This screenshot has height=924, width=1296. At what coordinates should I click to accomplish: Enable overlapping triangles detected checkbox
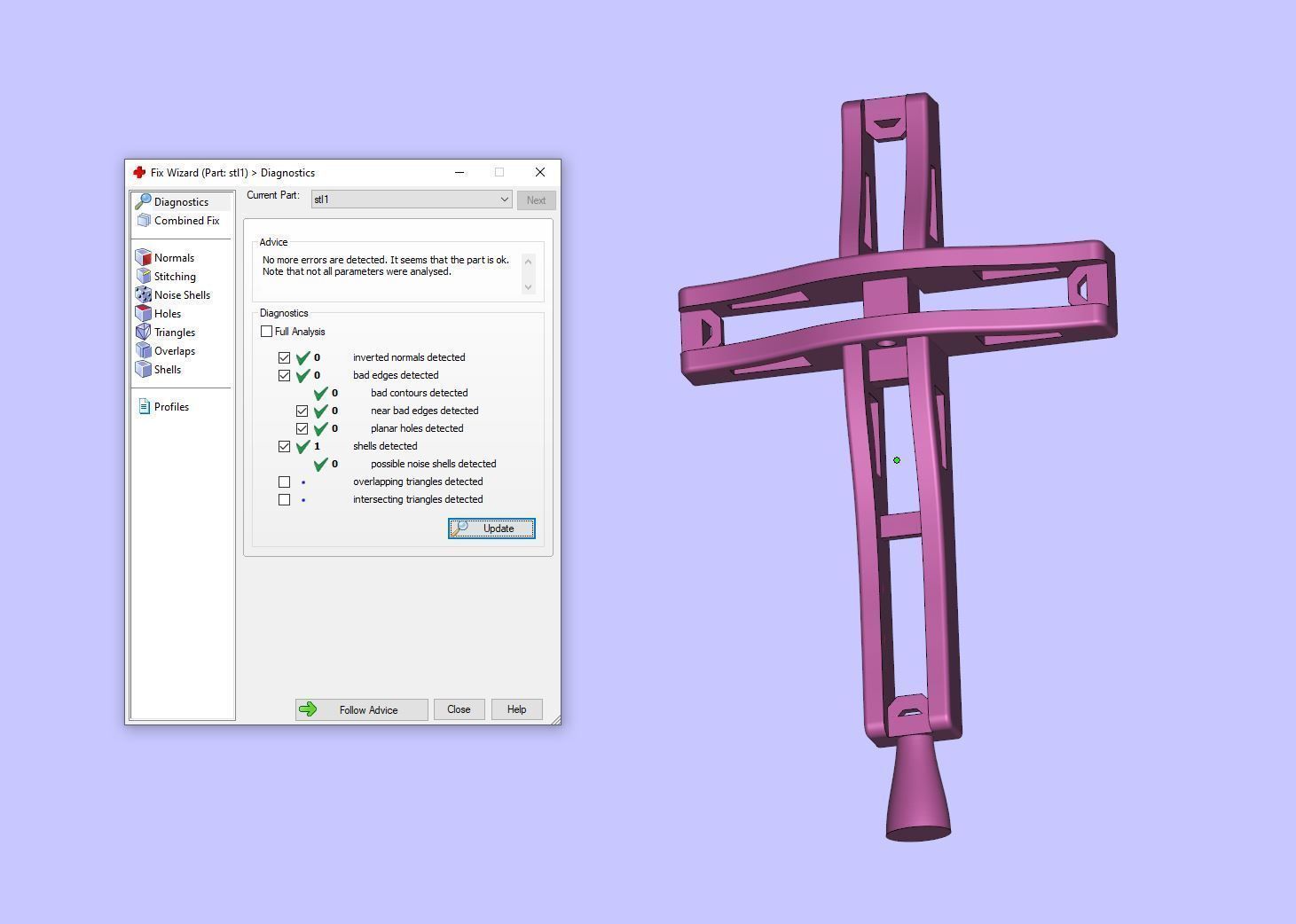(284, 482)
